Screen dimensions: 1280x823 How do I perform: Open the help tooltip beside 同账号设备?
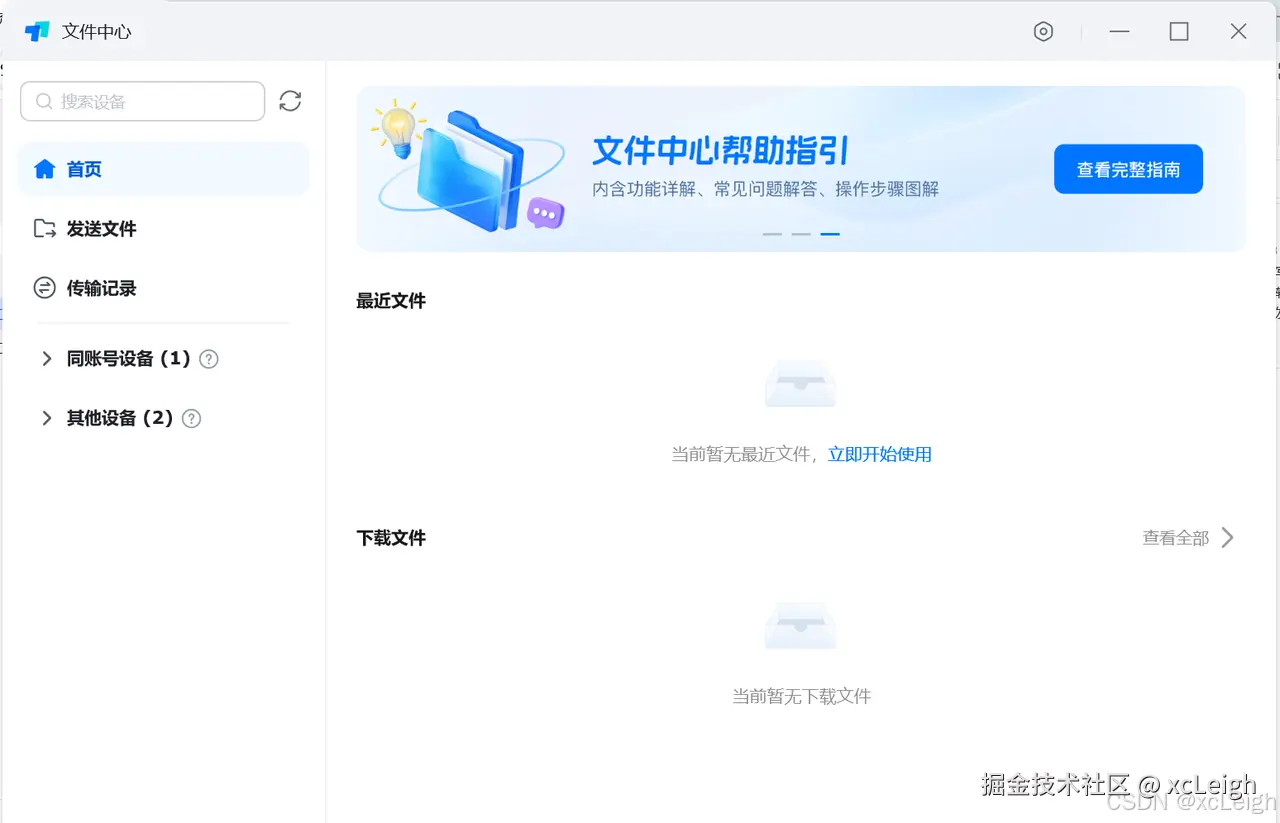[208, 359]
